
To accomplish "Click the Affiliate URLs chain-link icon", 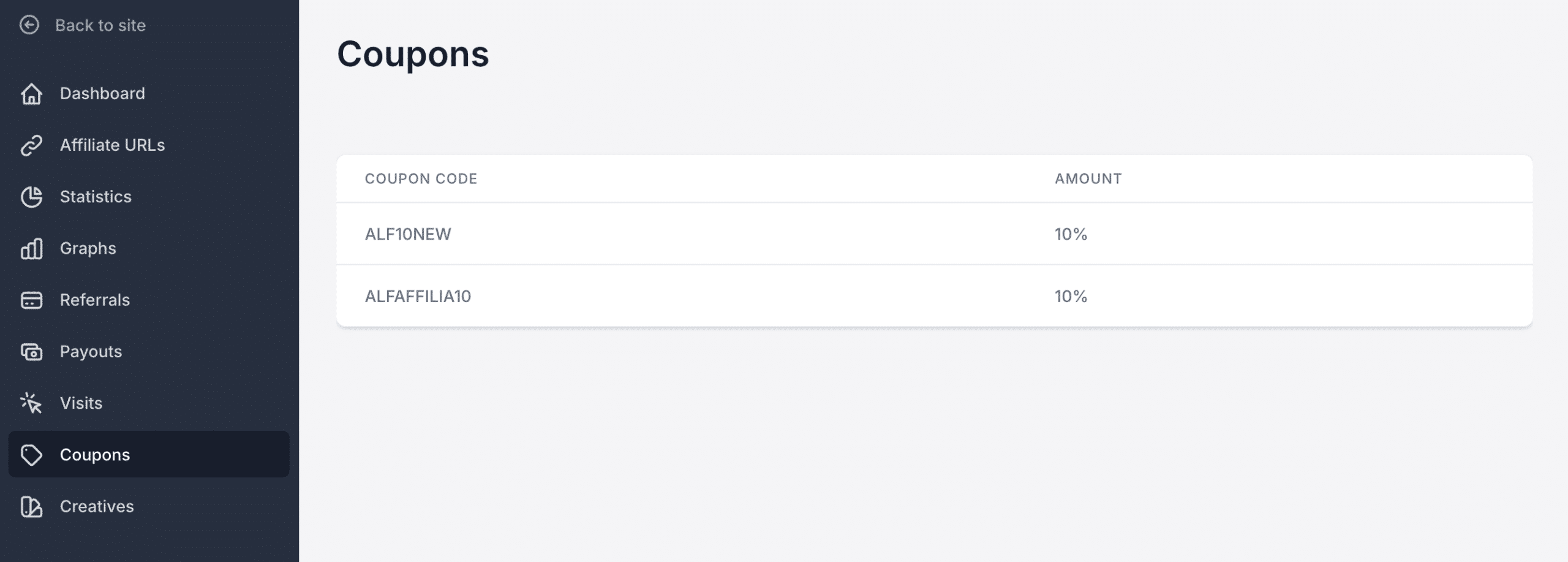I will 31,145.
